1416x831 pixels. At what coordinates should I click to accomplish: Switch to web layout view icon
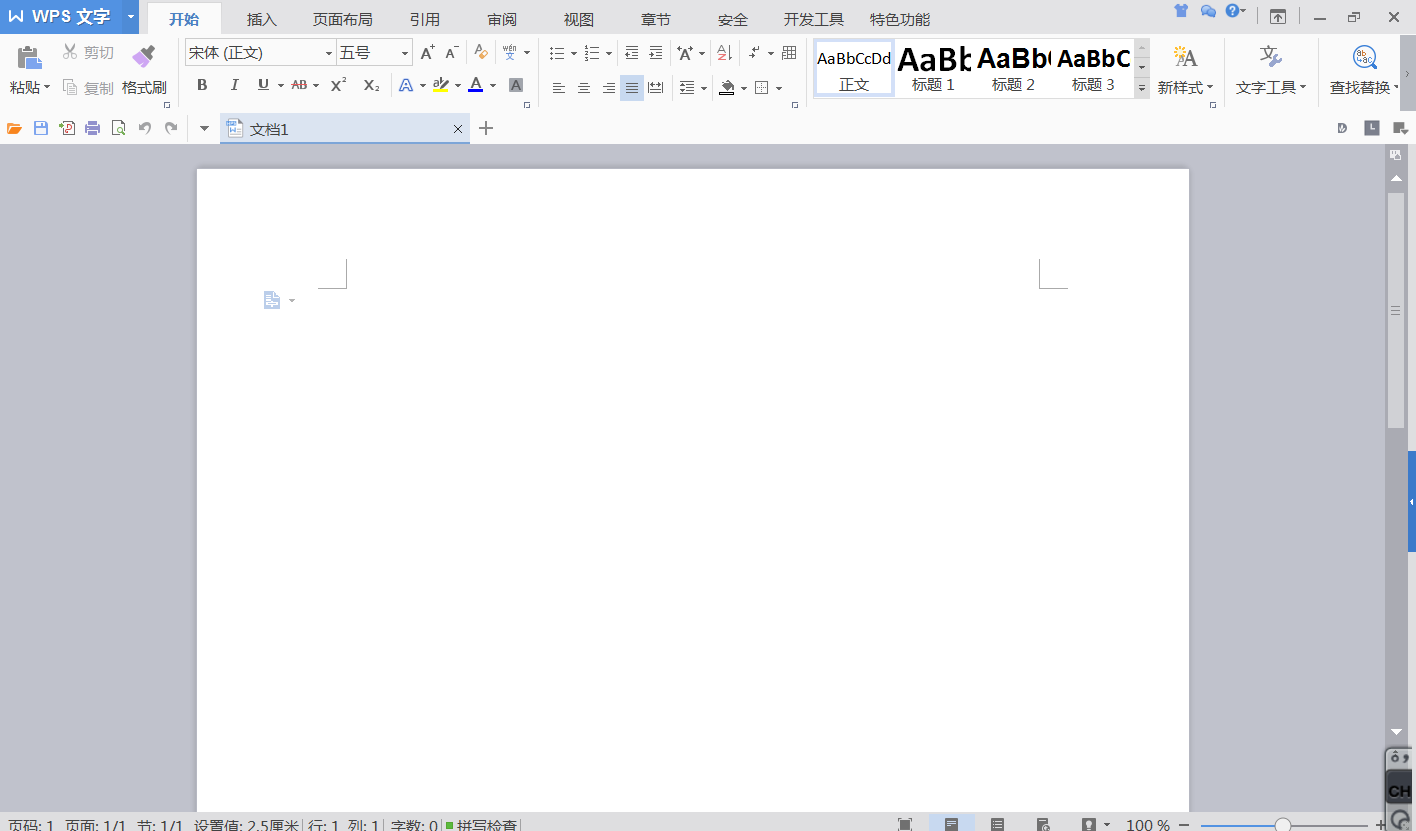(1043, 824)
